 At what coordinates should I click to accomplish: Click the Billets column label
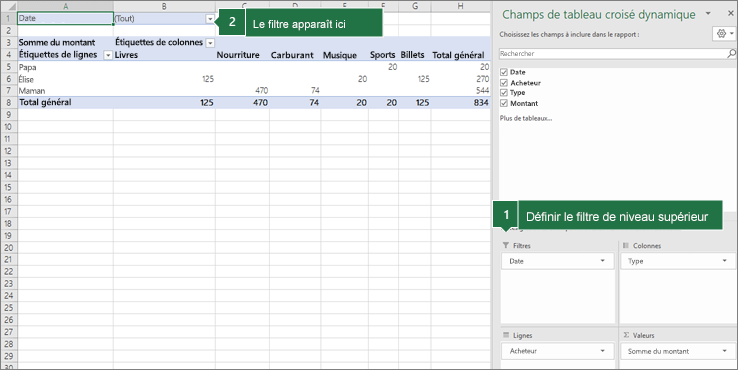pos(412,55)
